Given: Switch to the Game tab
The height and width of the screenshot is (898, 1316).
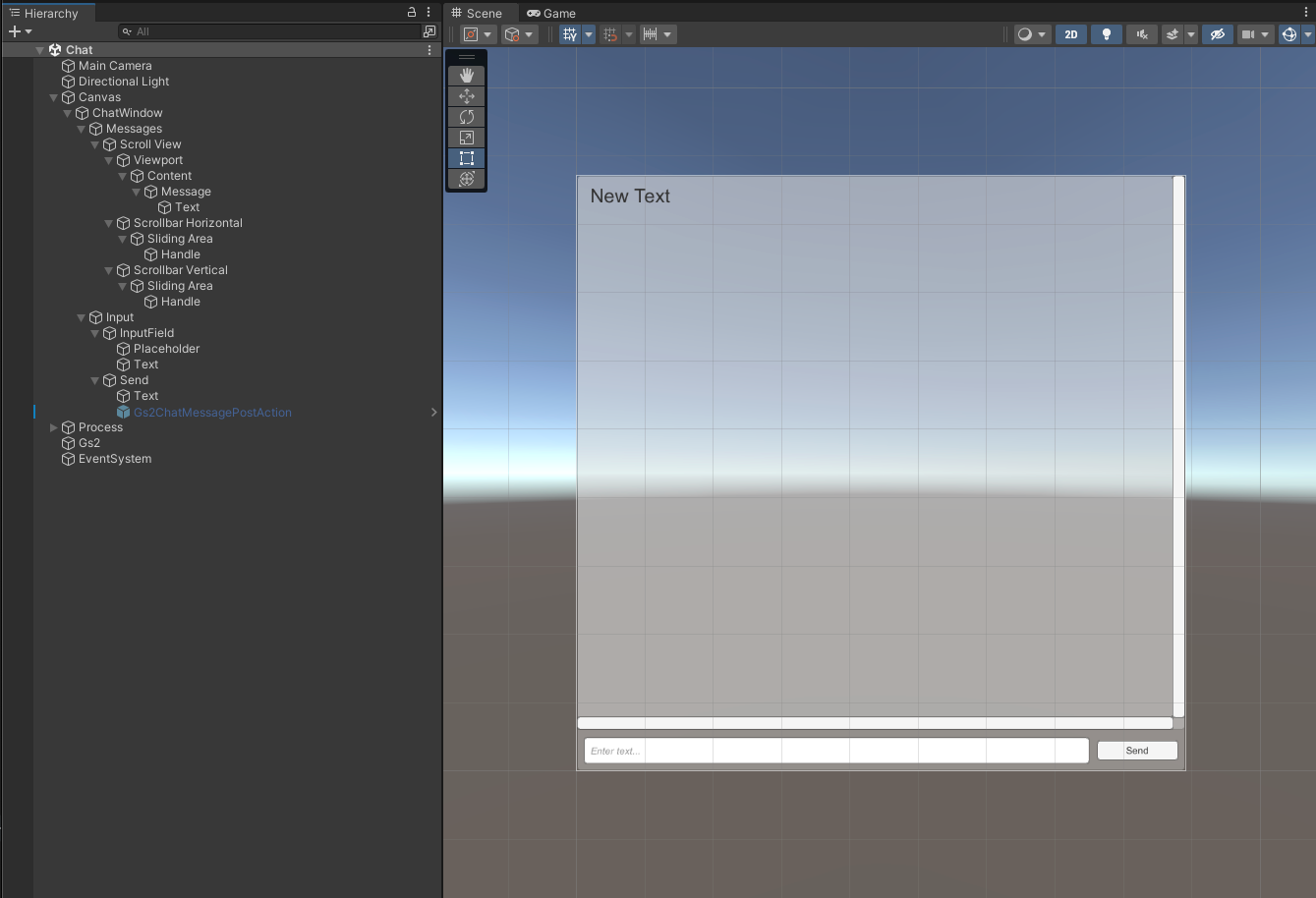Looking at the screenshot, I should click(x=551, y=13).
